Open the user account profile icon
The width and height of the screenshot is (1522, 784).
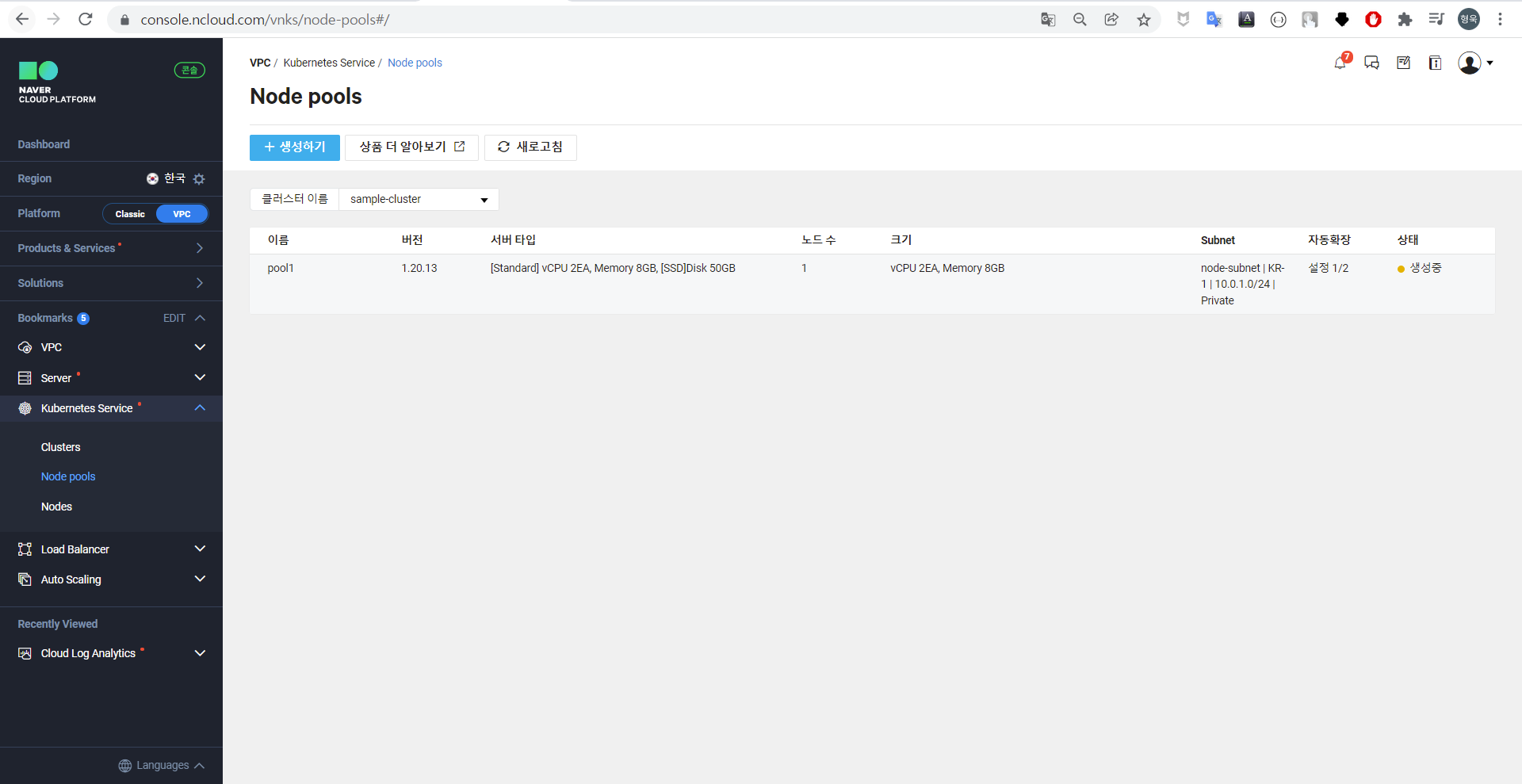pos(1470,63)
